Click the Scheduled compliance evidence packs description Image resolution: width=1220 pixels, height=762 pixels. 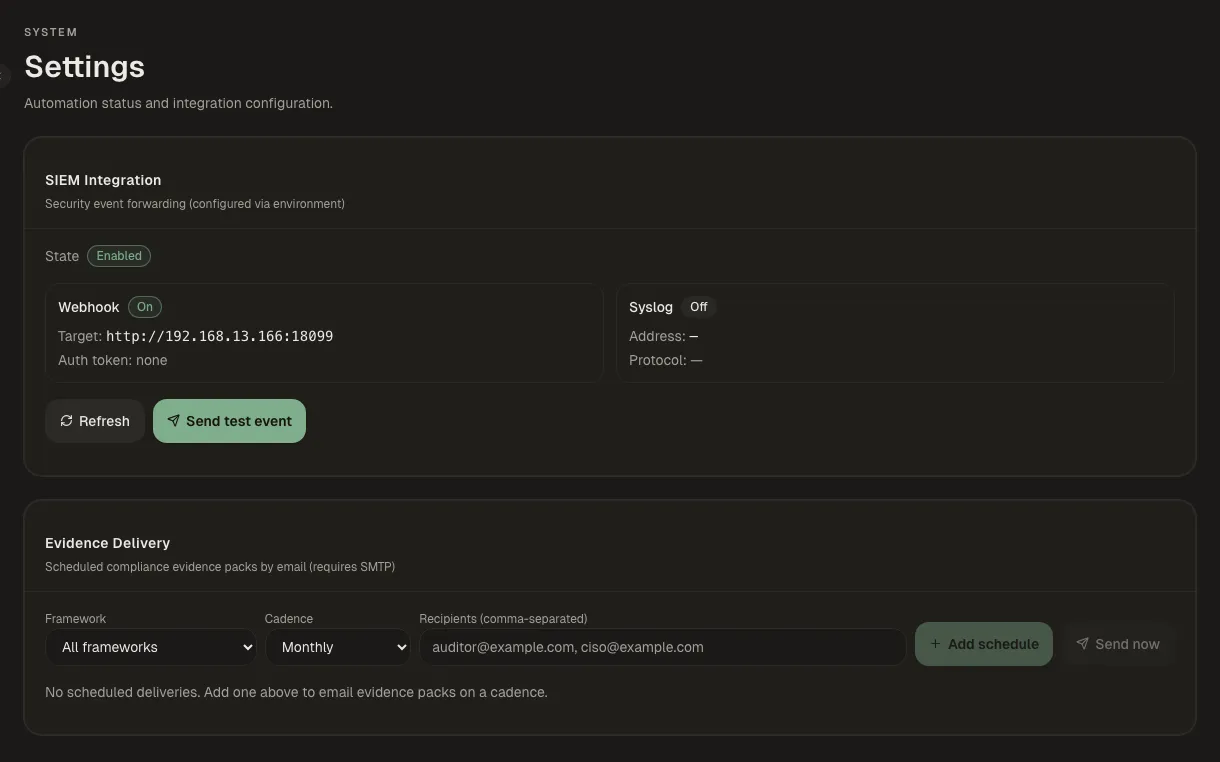point(220,567)
